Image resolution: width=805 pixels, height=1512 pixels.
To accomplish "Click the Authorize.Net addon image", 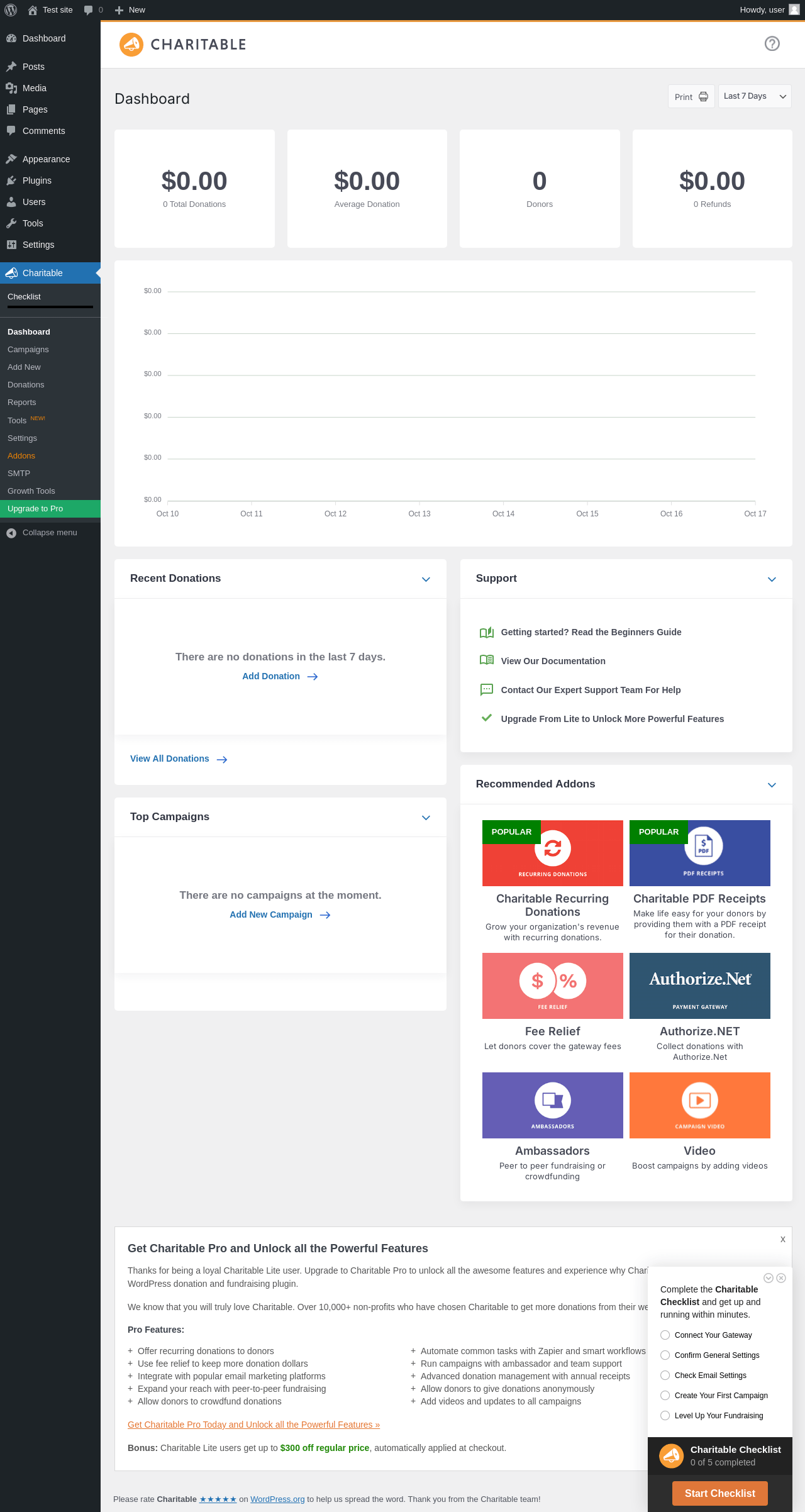I will click(700, 986).
